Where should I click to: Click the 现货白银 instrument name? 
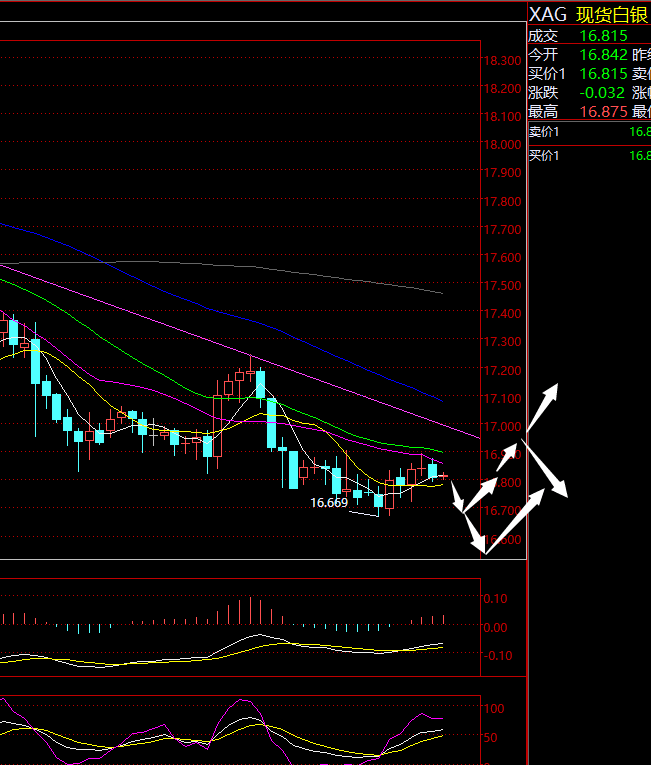coord(612,15)
